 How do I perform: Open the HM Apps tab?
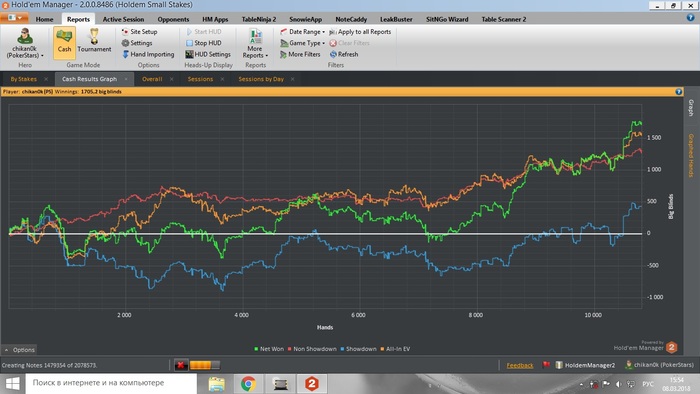pos(215,19)
